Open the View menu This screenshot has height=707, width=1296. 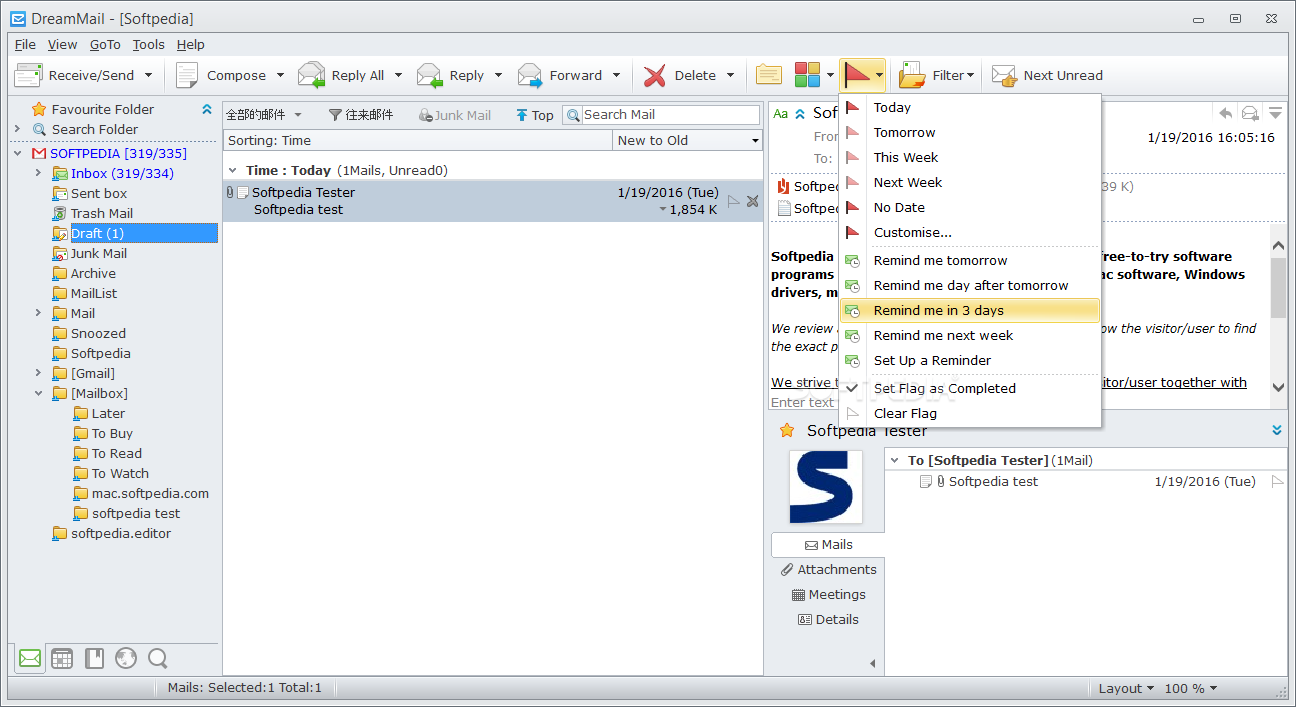click(x=62, y=44)
